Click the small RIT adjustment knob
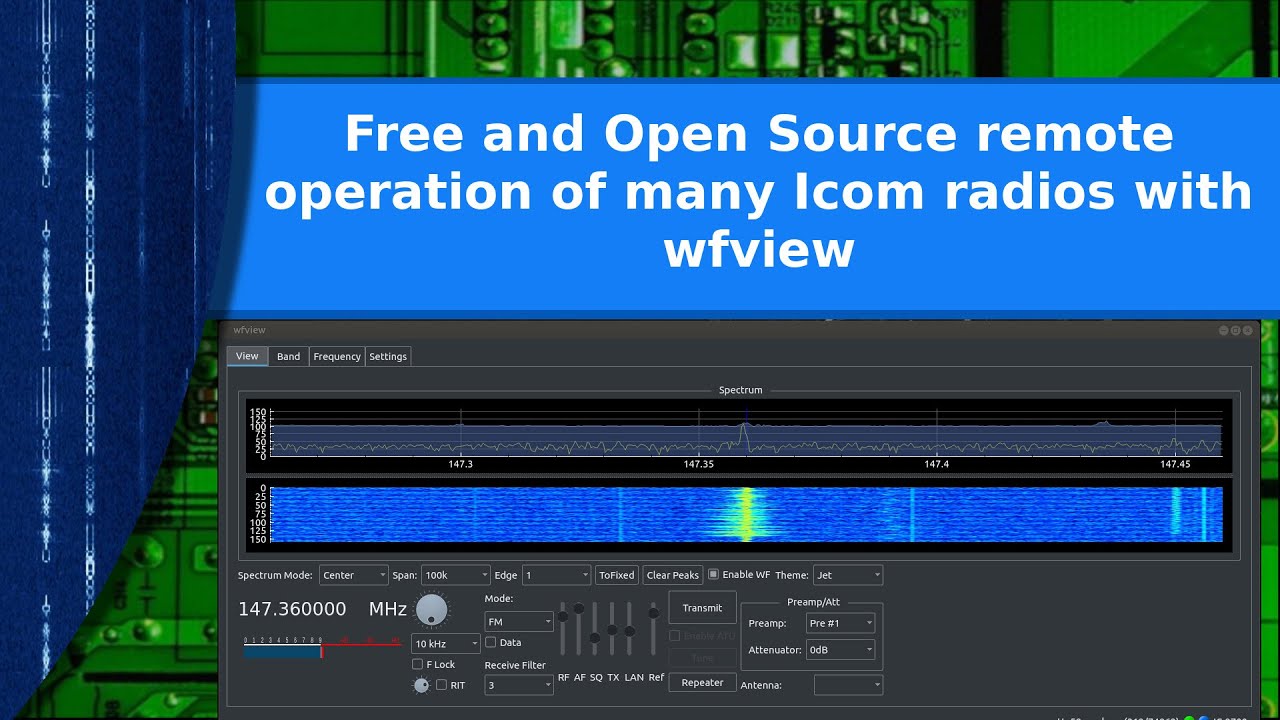 pyautogui.click(x=421, y=685)
